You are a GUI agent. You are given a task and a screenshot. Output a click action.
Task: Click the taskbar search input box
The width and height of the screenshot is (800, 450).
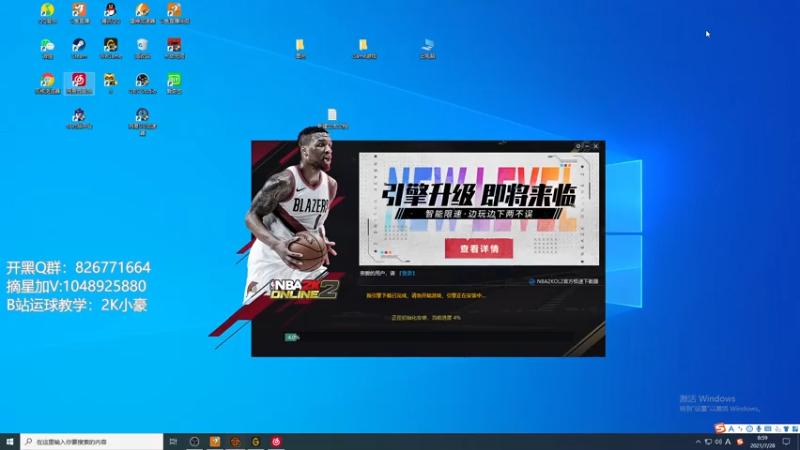(x=92, y=441)
